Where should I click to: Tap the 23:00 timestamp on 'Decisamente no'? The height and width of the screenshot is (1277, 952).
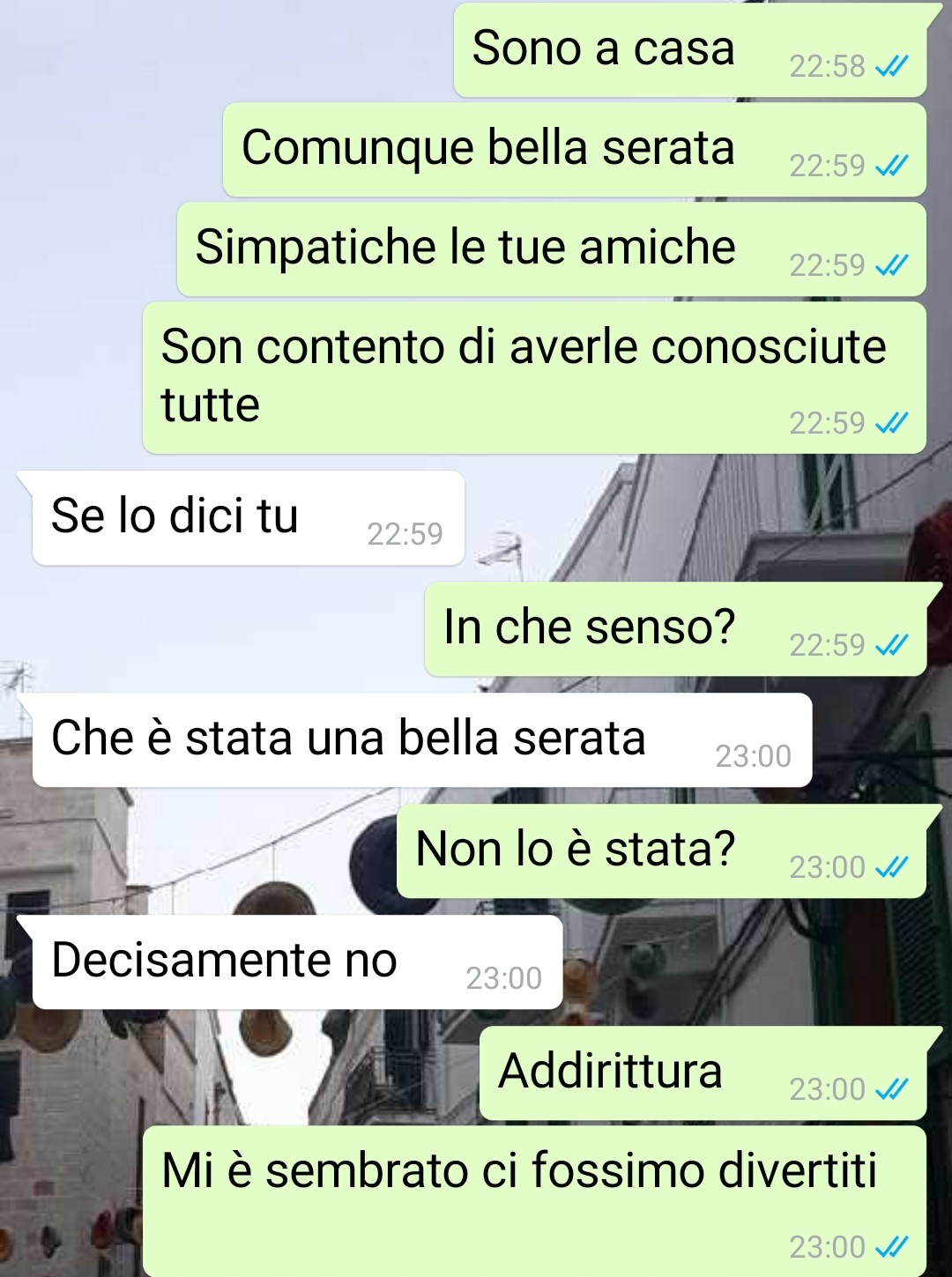pos(503,978)
